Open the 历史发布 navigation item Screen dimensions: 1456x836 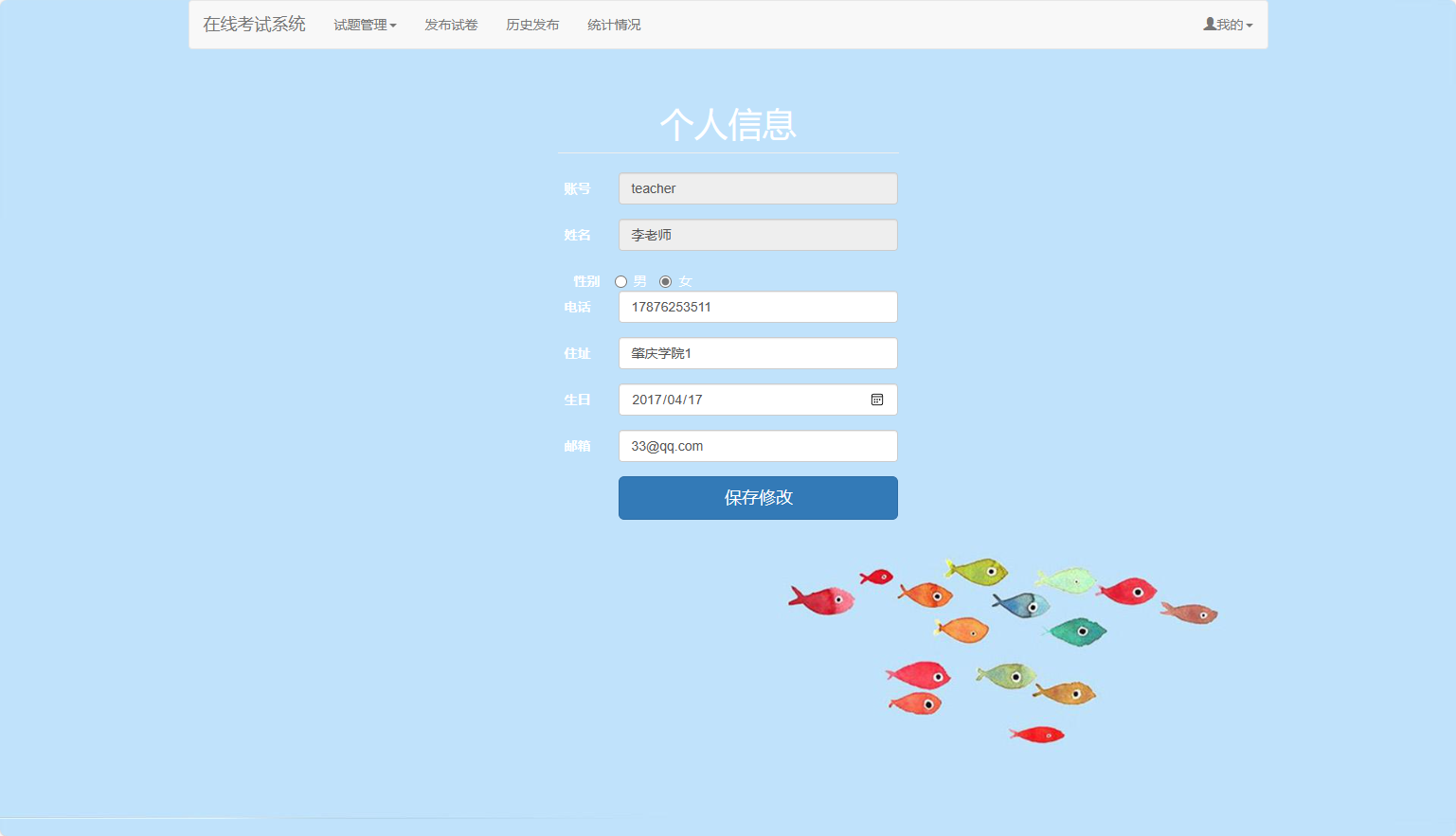click(x=532, y=25)
